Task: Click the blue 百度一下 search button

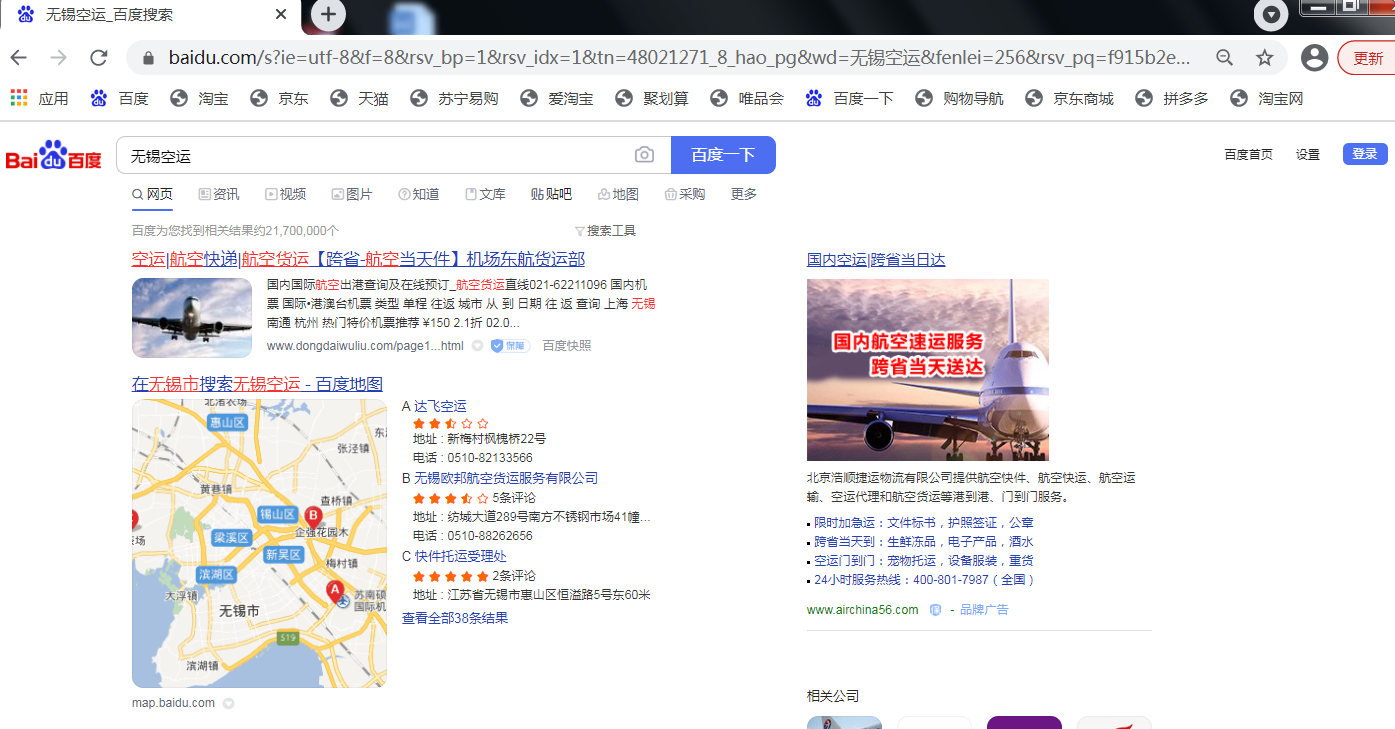Action: (723, 155)
